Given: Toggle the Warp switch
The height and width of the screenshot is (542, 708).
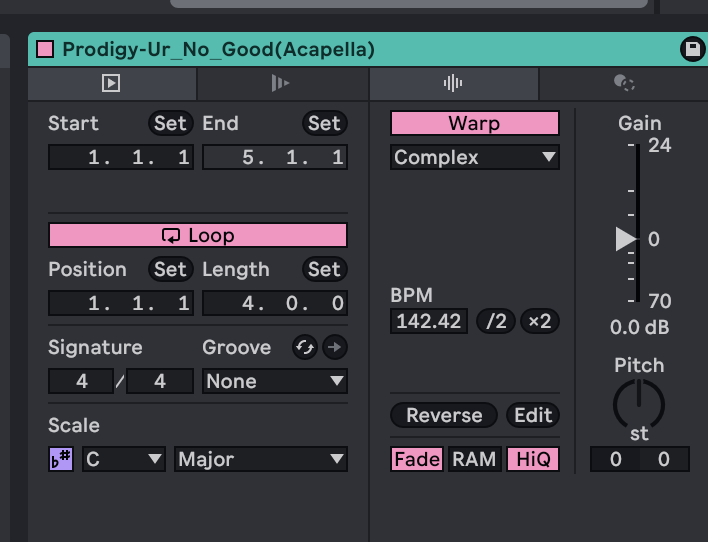Looking at the screenshot, I should [475, 123].
